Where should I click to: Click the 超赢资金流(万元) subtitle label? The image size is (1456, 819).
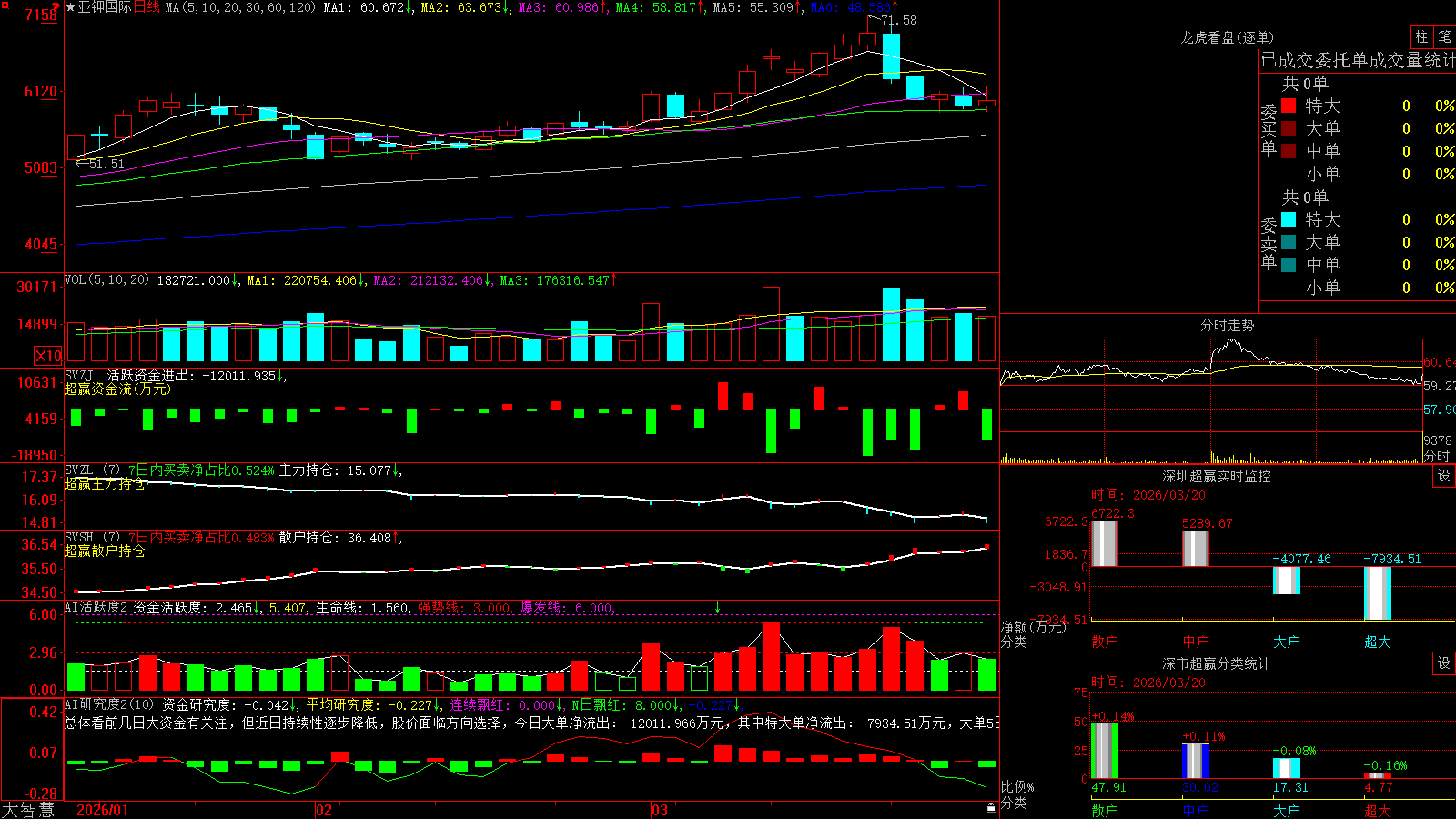(117, 389)
